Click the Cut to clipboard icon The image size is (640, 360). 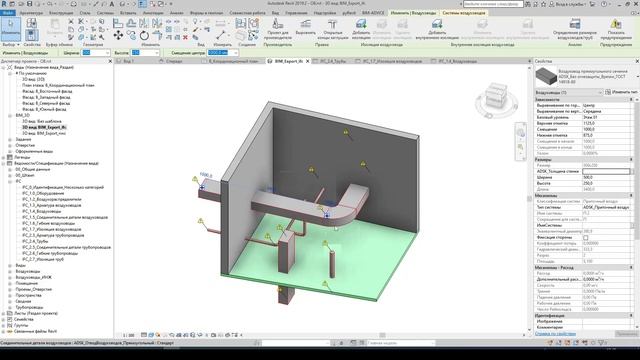71,21
